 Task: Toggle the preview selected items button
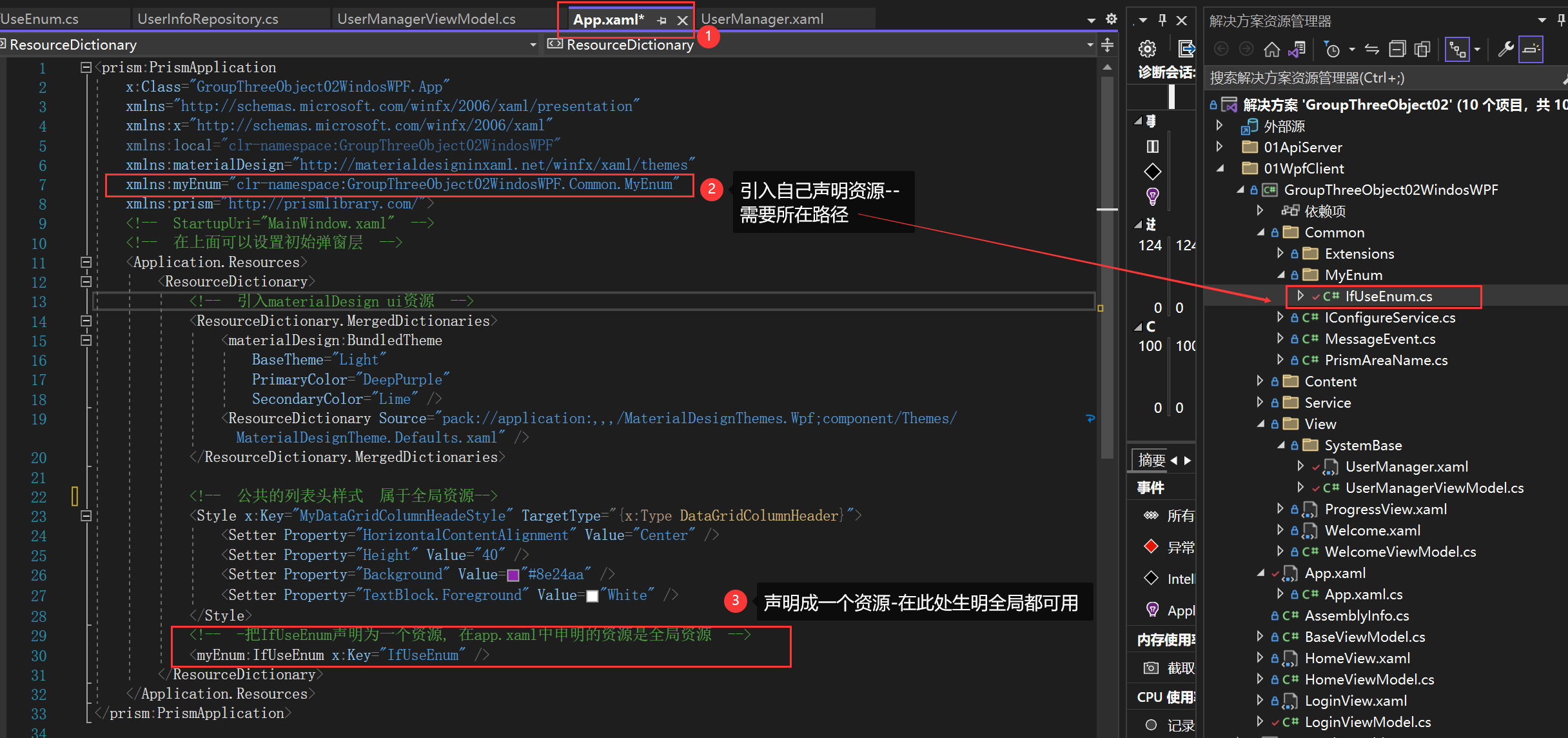point(1531,50)
